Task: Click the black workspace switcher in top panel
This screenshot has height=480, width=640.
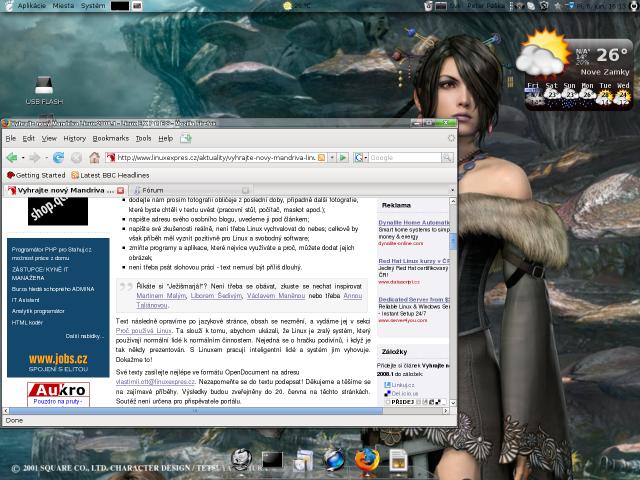Action: point(120,6)
